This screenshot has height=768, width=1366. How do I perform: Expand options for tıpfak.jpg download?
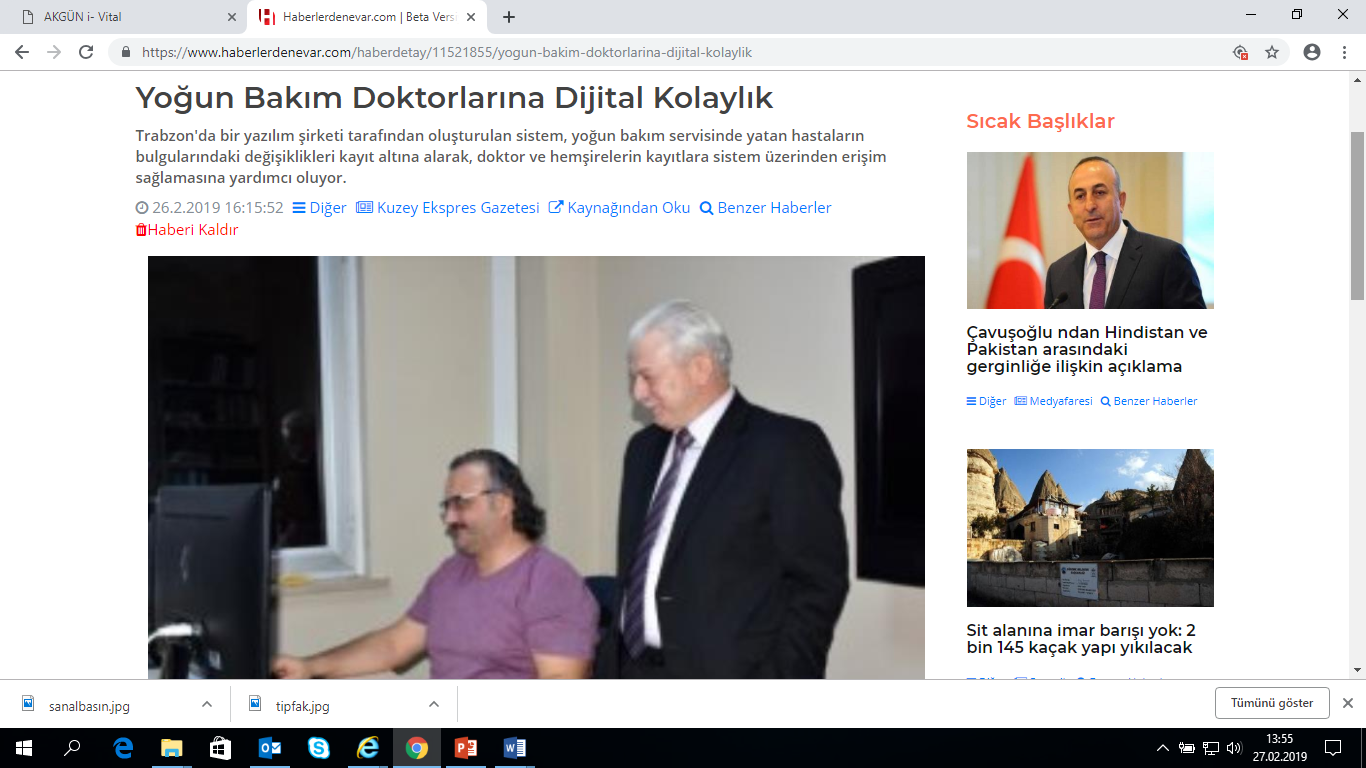434,704
